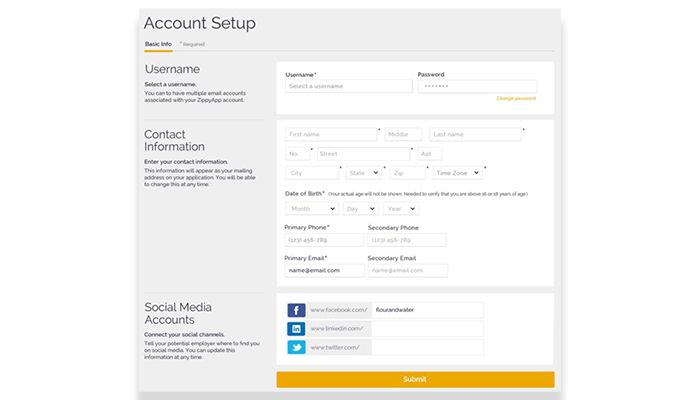Click the 'Account Setup' heading
Screen dimensions: 700x400
pos(200,23)
